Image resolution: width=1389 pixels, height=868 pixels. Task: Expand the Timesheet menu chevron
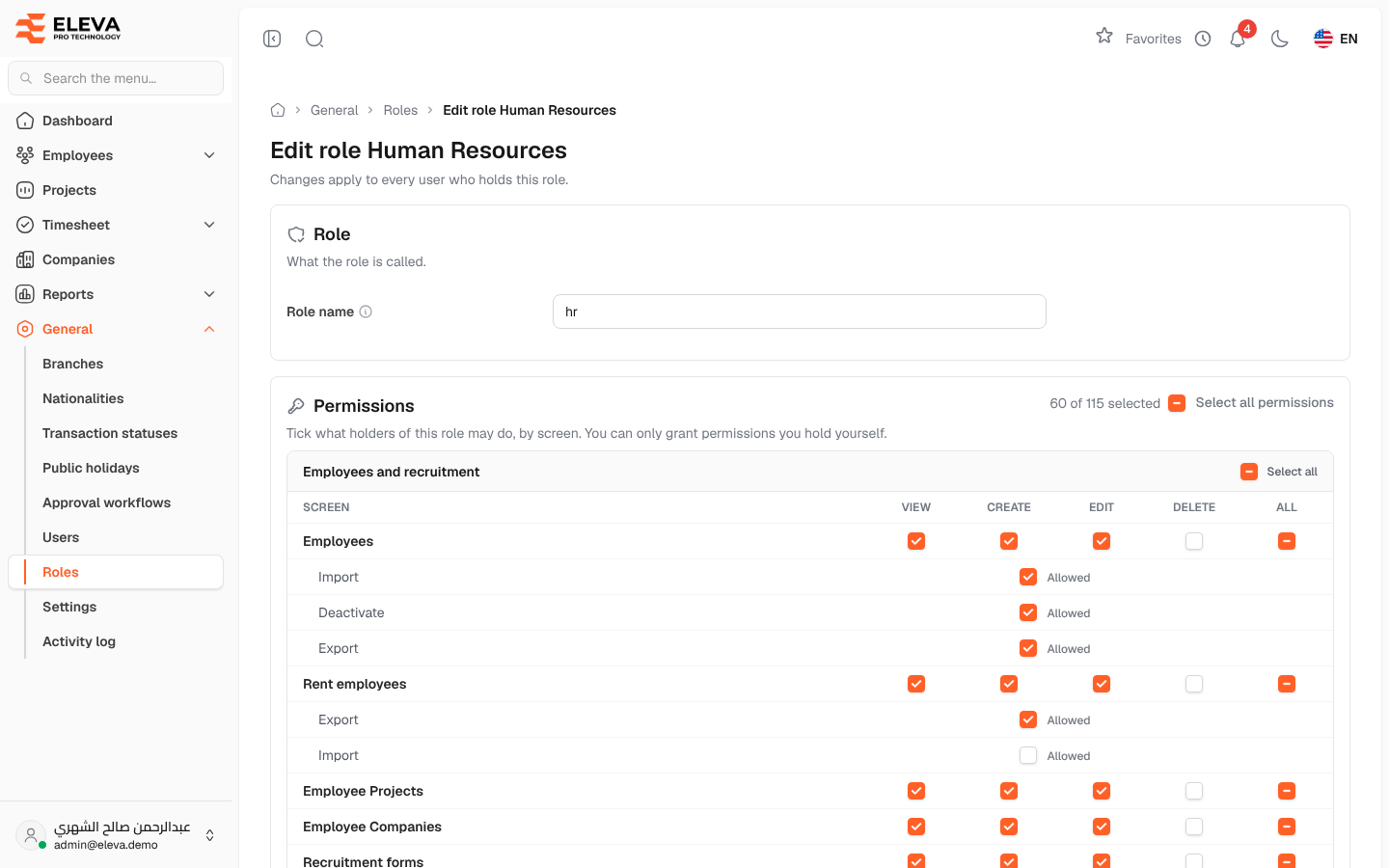click(209, 225)
